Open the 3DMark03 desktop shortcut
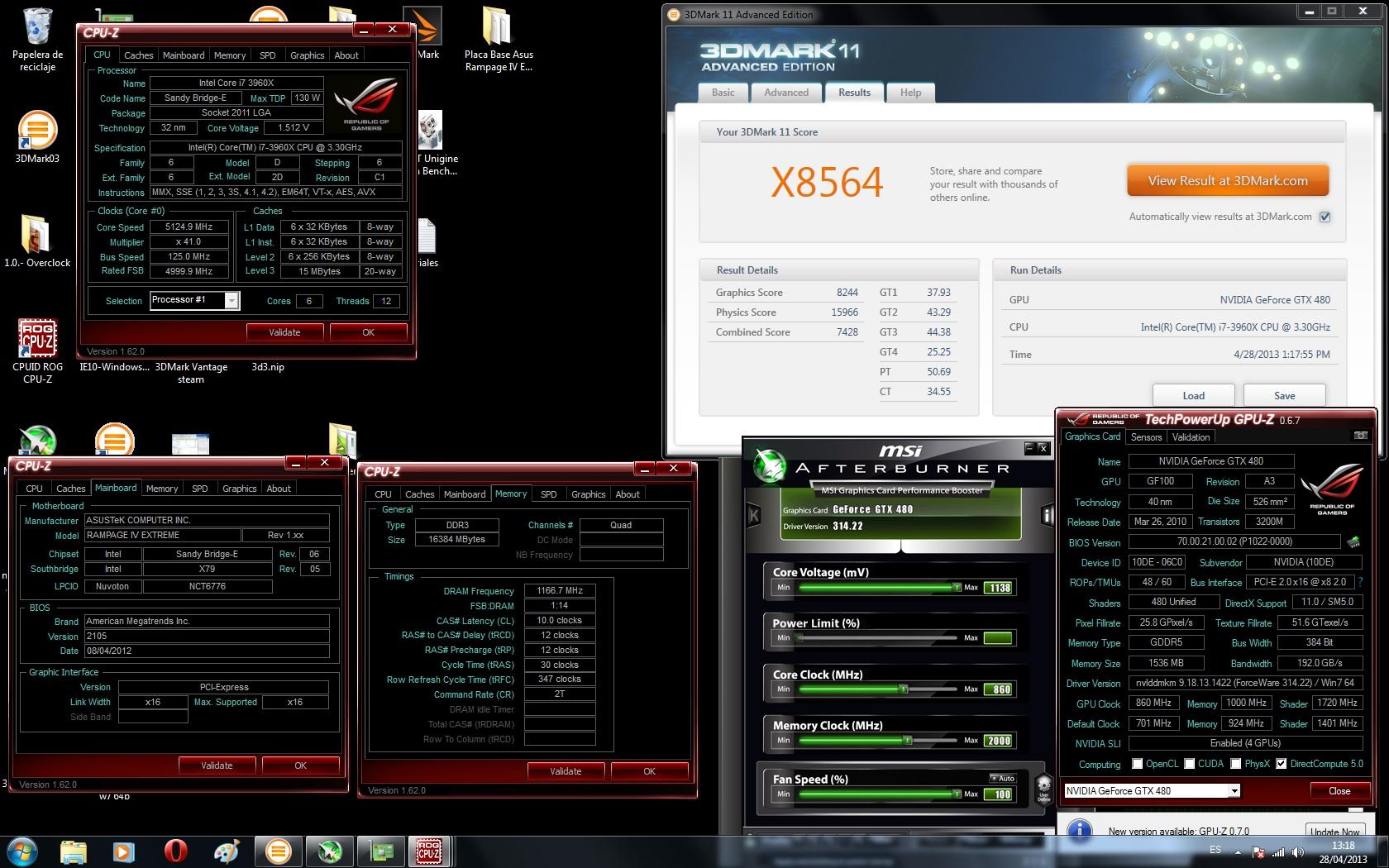The width and height of the screenshot is (1389, 868). (37, 136)
